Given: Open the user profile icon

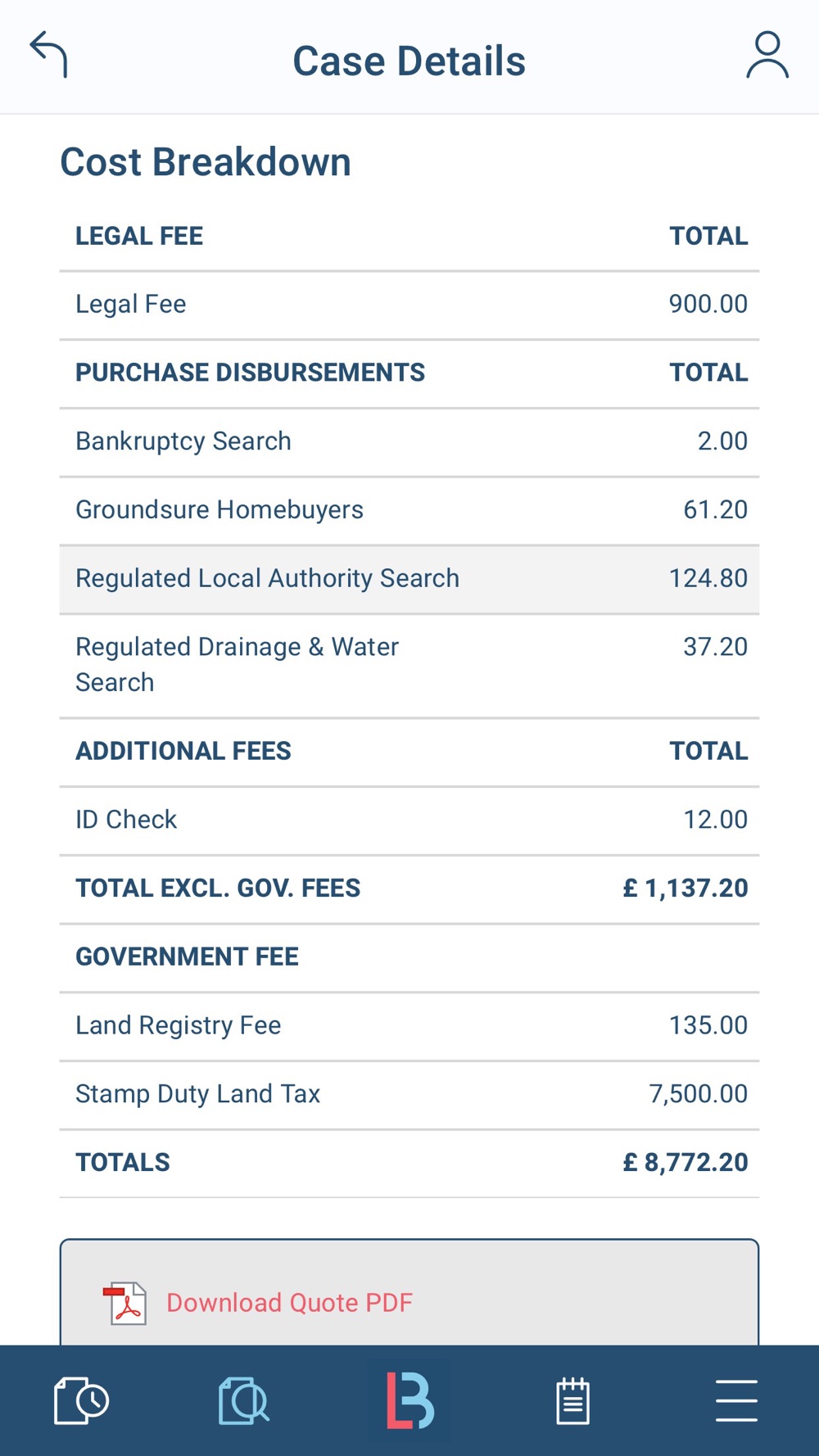Looking at the screenshot, I should [767, 56].
